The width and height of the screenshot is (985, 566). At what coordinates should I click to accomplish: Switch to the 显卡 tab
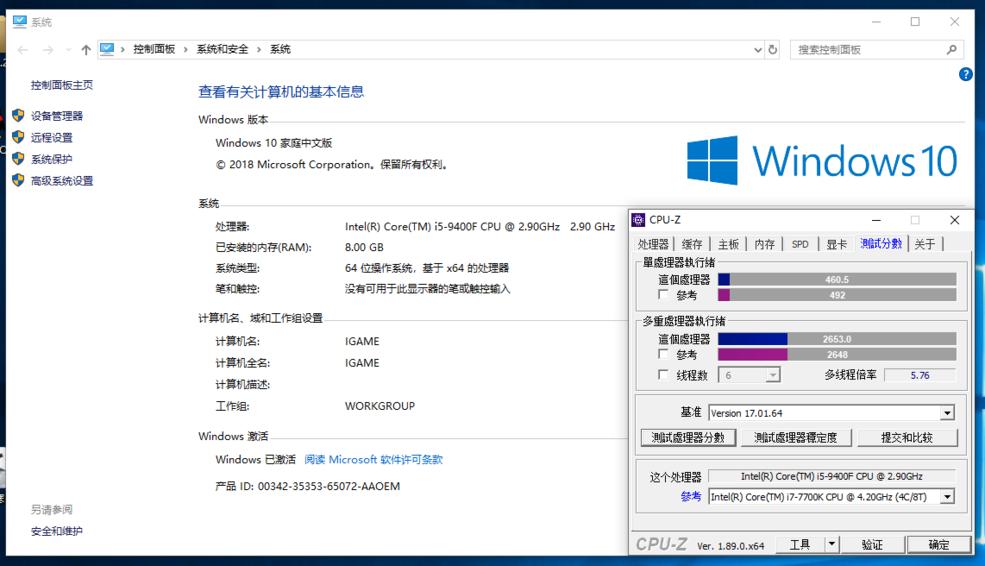point(837,244)
